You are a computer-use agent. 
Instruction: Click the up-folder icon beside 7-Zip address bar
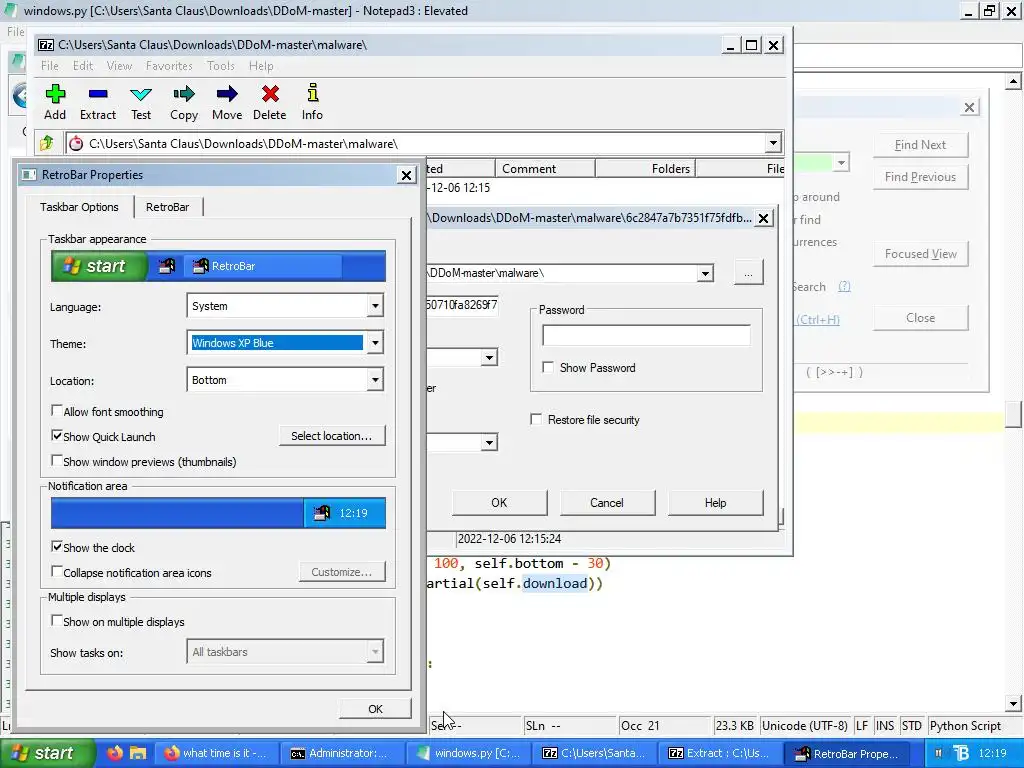pos(46,143)
